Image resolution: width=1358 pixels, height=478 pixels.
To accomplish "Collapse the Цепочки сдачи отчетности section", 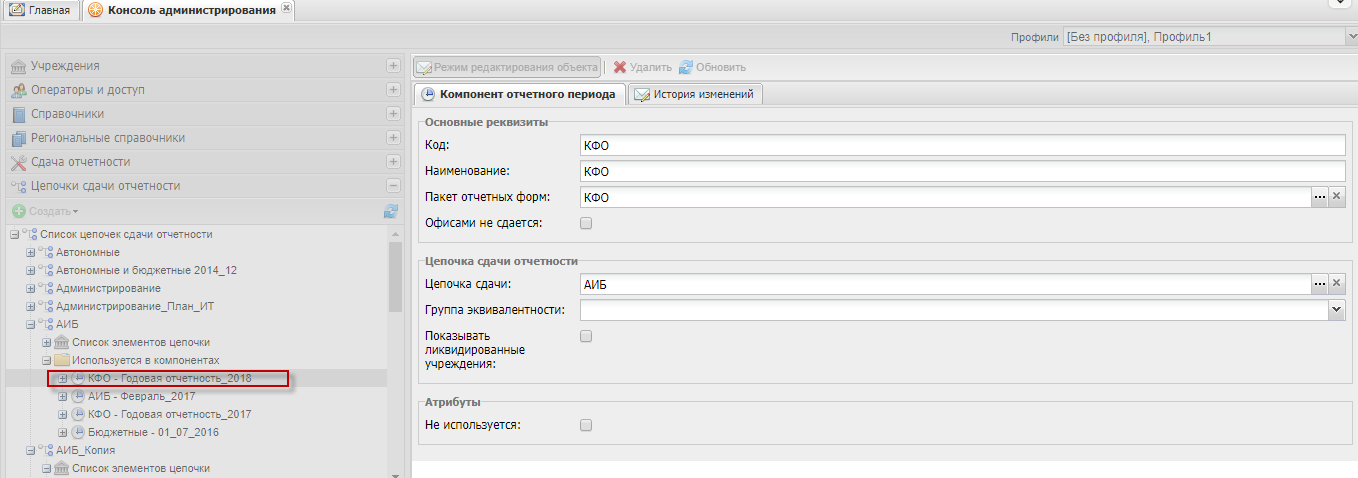I will [393, 186].
